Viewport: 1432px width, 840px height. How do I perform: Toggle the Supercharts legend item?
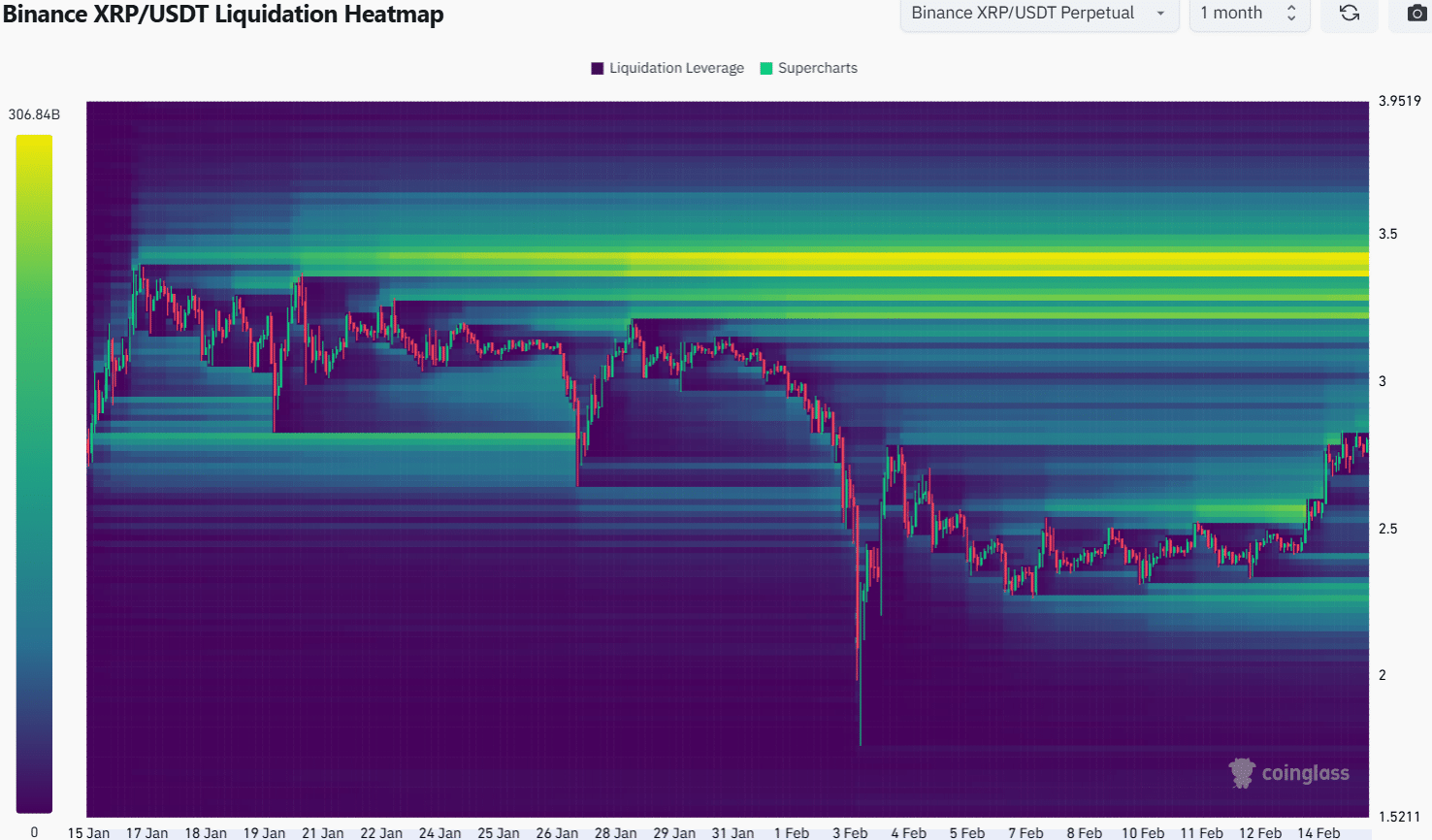808,68
